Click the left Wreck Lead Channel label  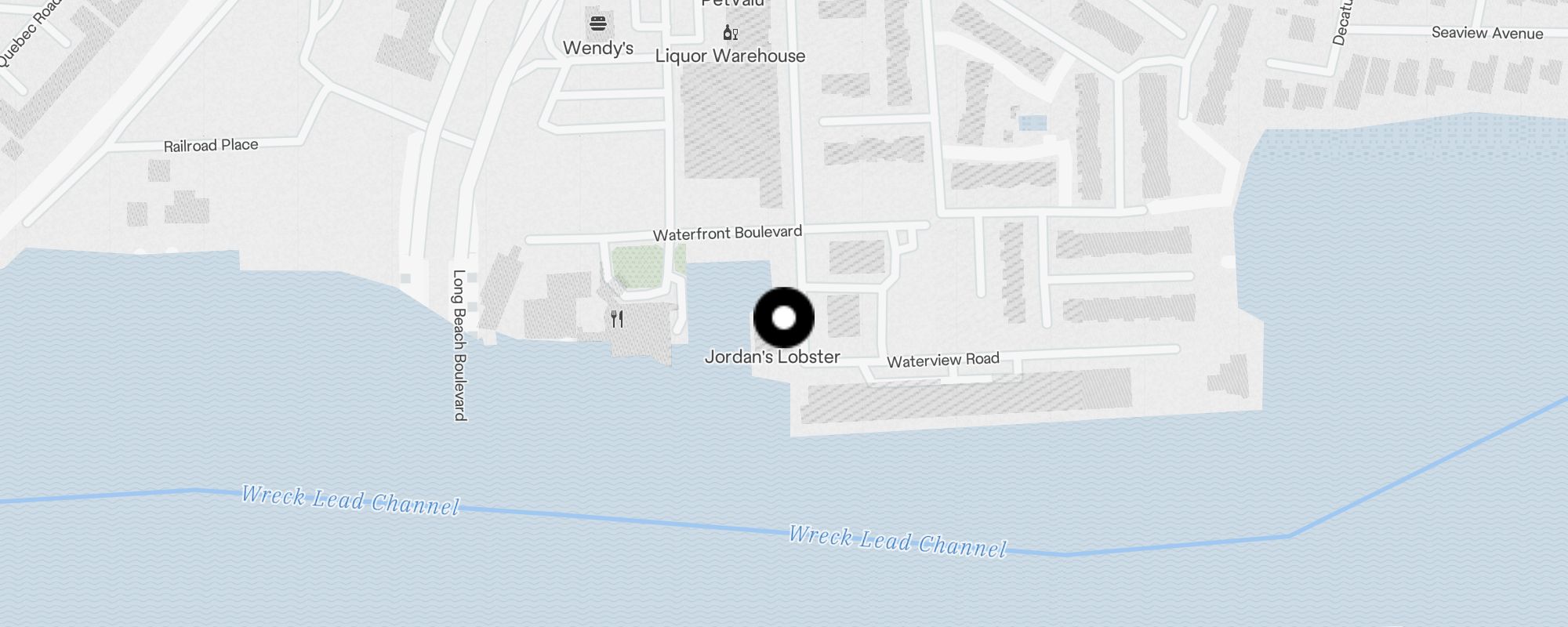click(350, 500)
